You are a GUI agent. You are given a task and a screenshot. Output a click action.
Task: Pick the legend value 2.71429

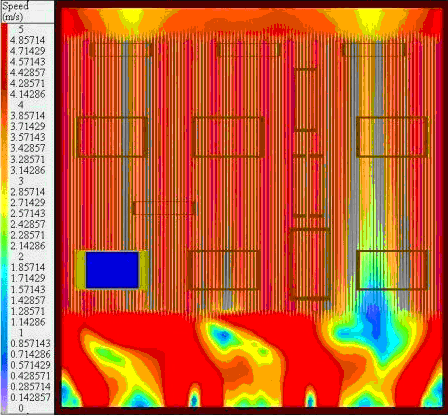(28, 202)
